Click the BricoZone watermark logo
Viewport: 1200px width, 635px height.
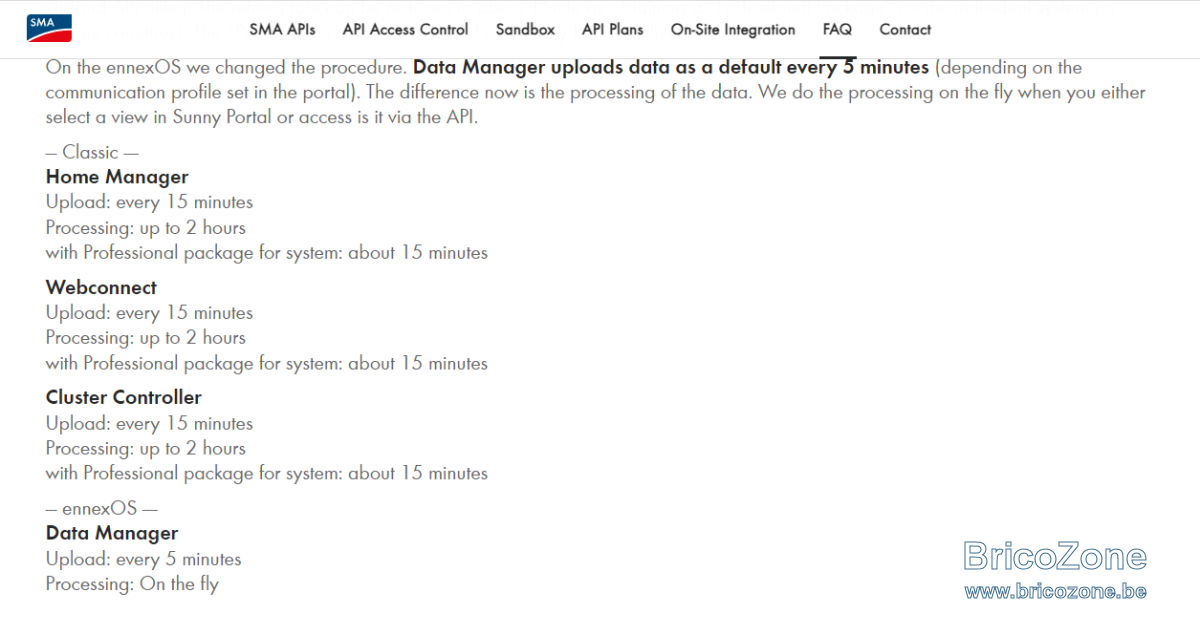point(1055,556)
